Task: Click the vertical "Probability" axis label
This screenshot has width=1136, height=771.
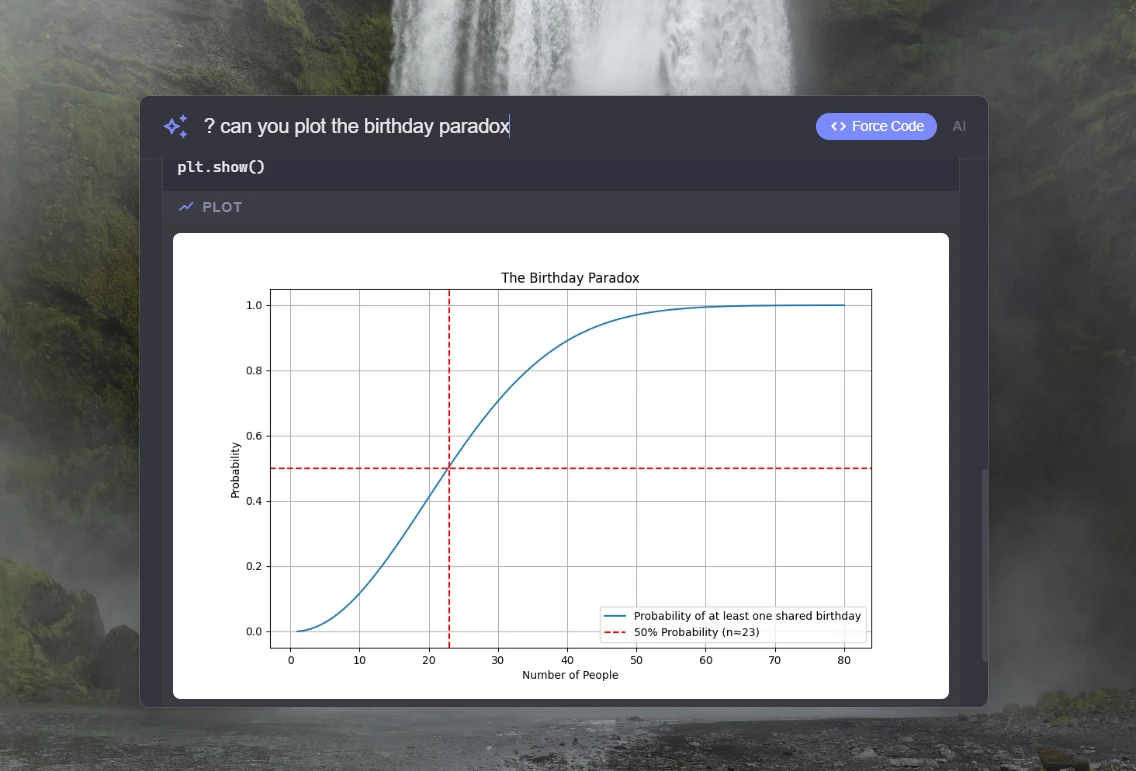Action: [x=235, y=470]
